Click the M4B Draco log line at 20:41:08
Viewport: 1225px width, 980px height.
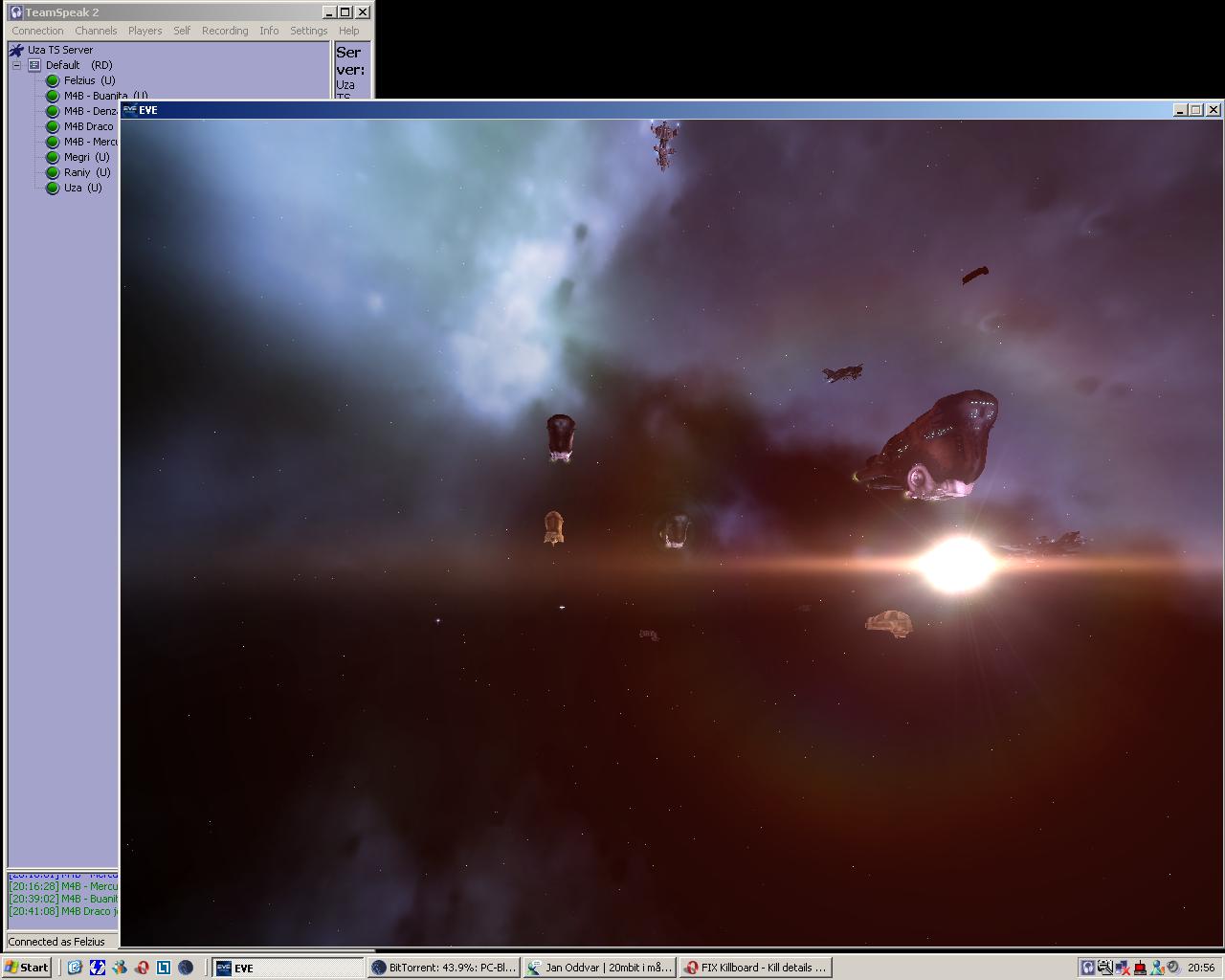[63, 911]
